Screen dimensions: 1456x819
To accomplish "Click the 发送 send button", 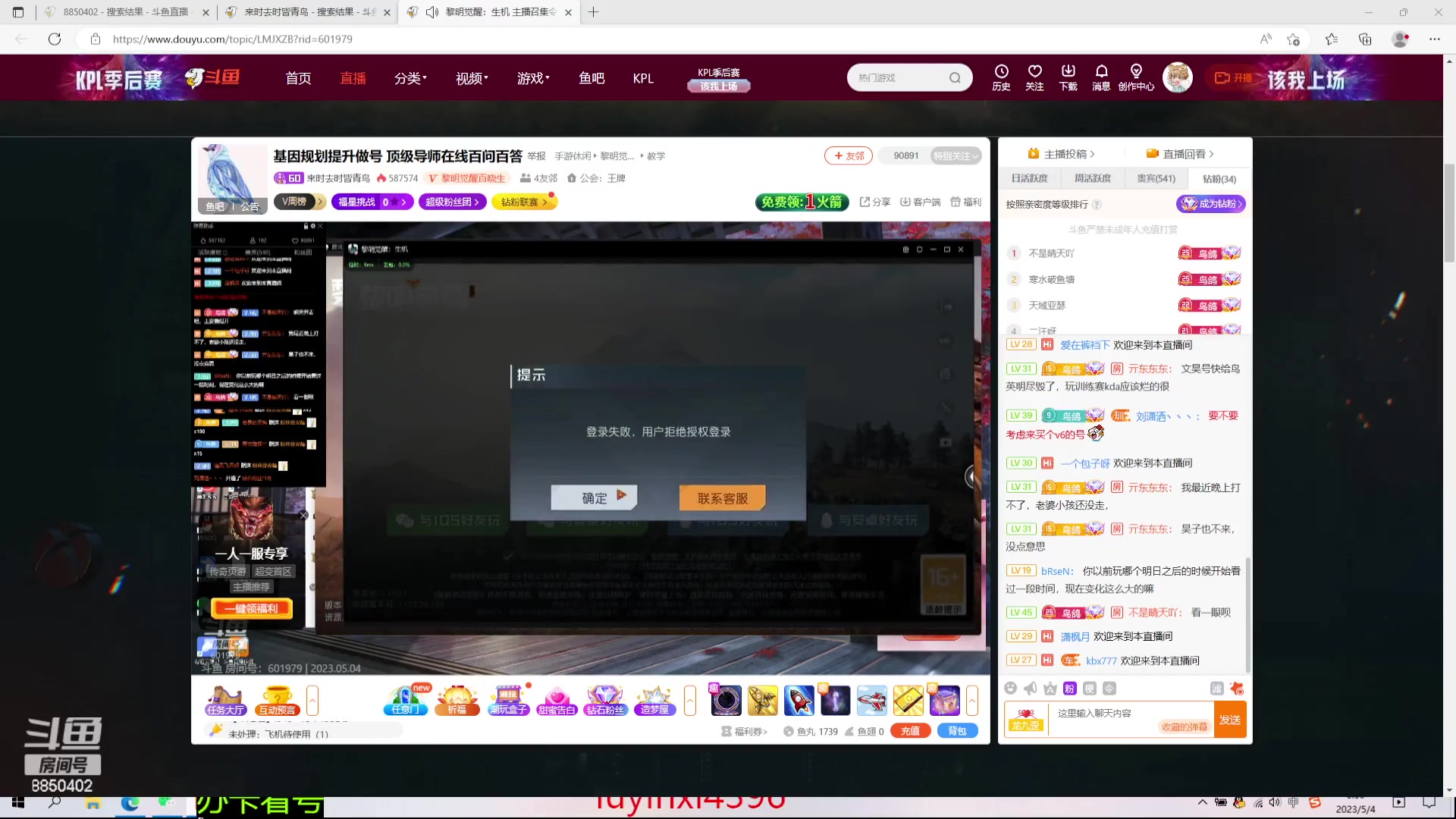I will click(1230, 720).
